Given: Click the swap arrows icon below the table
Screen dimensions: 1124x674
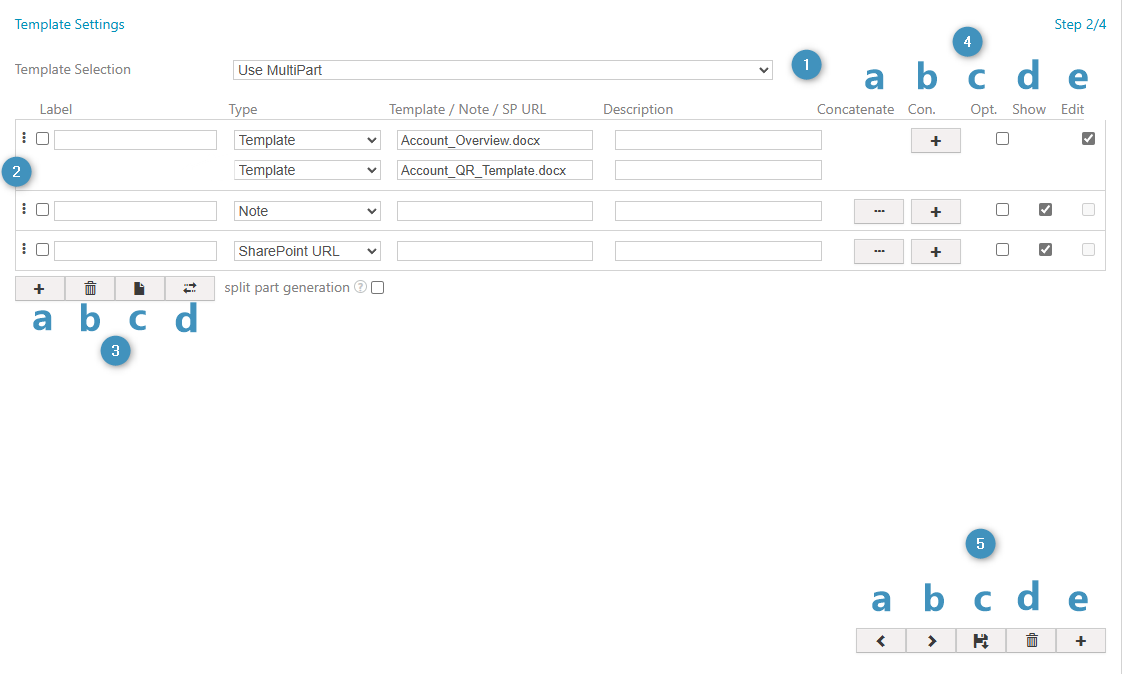Looking at the screenshot, I should tap(190, 288).
